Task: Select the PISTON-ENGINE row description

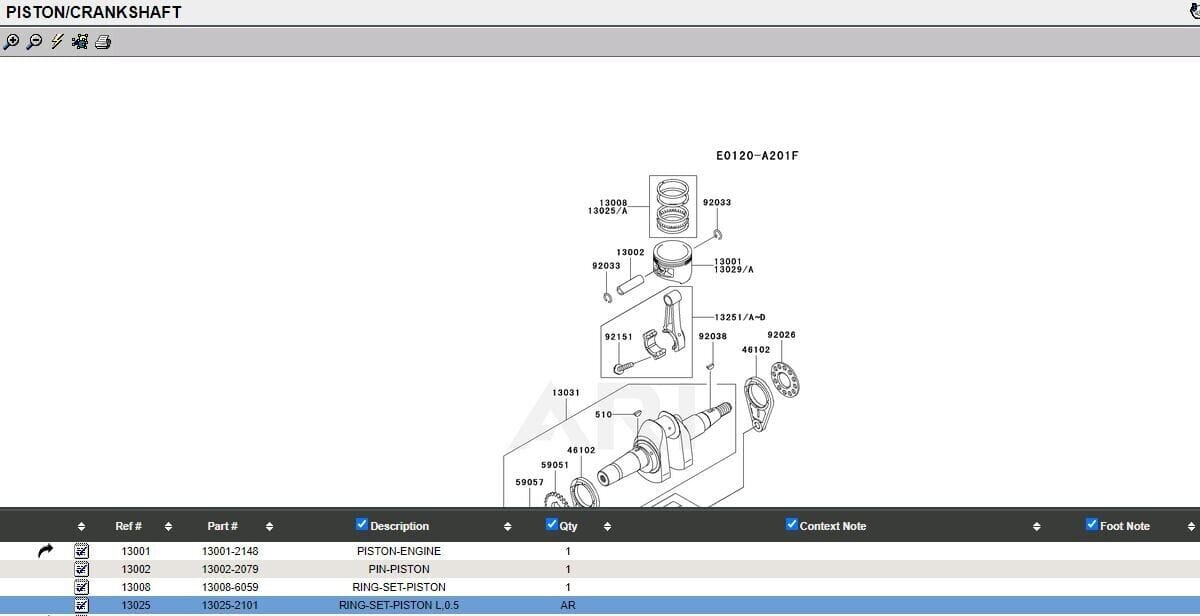Action: pyautogui.click(x=398, y=551)
